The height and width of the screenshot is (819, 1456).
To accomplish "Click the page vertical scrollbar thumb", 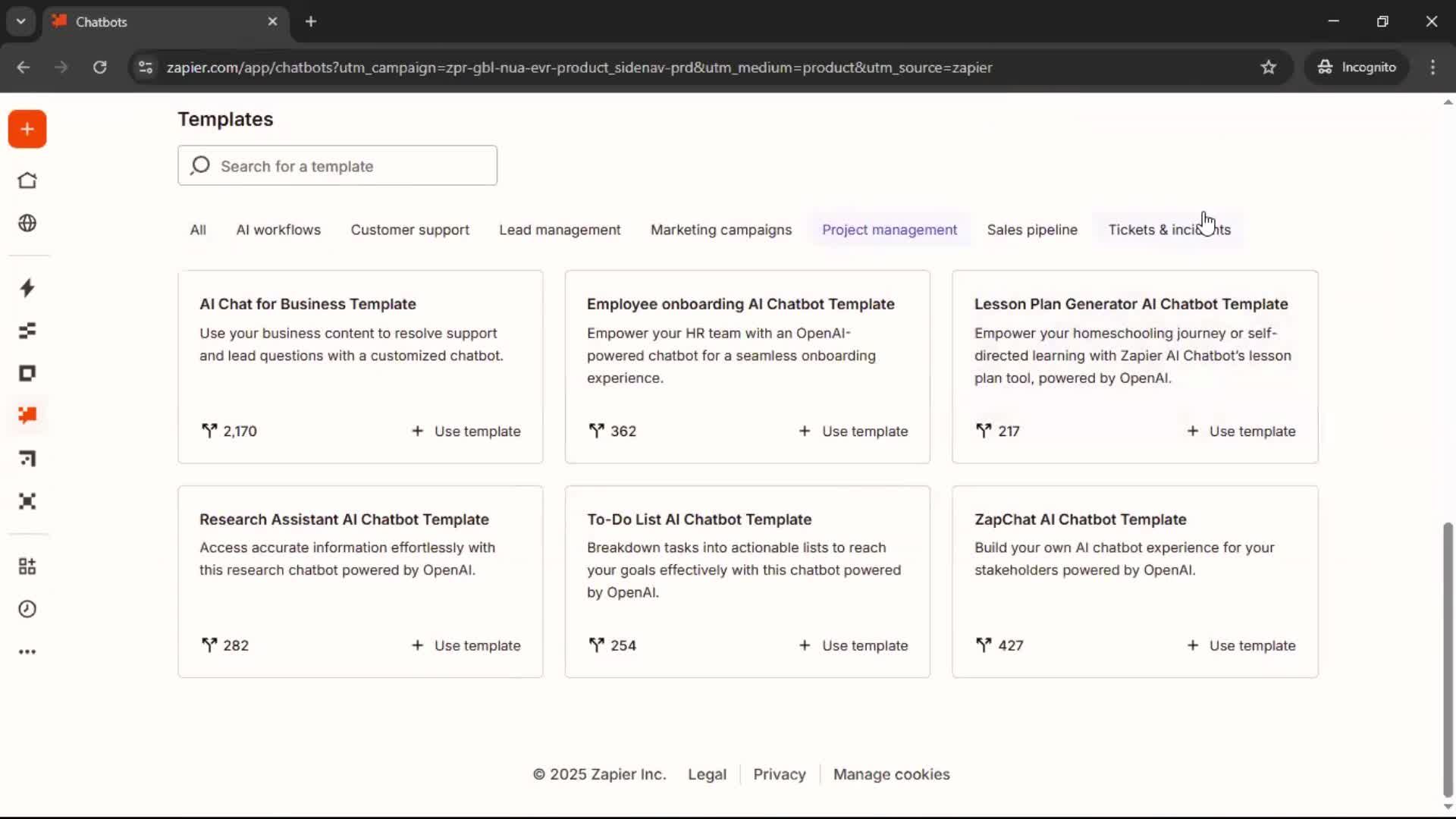I will [1448, 660].
